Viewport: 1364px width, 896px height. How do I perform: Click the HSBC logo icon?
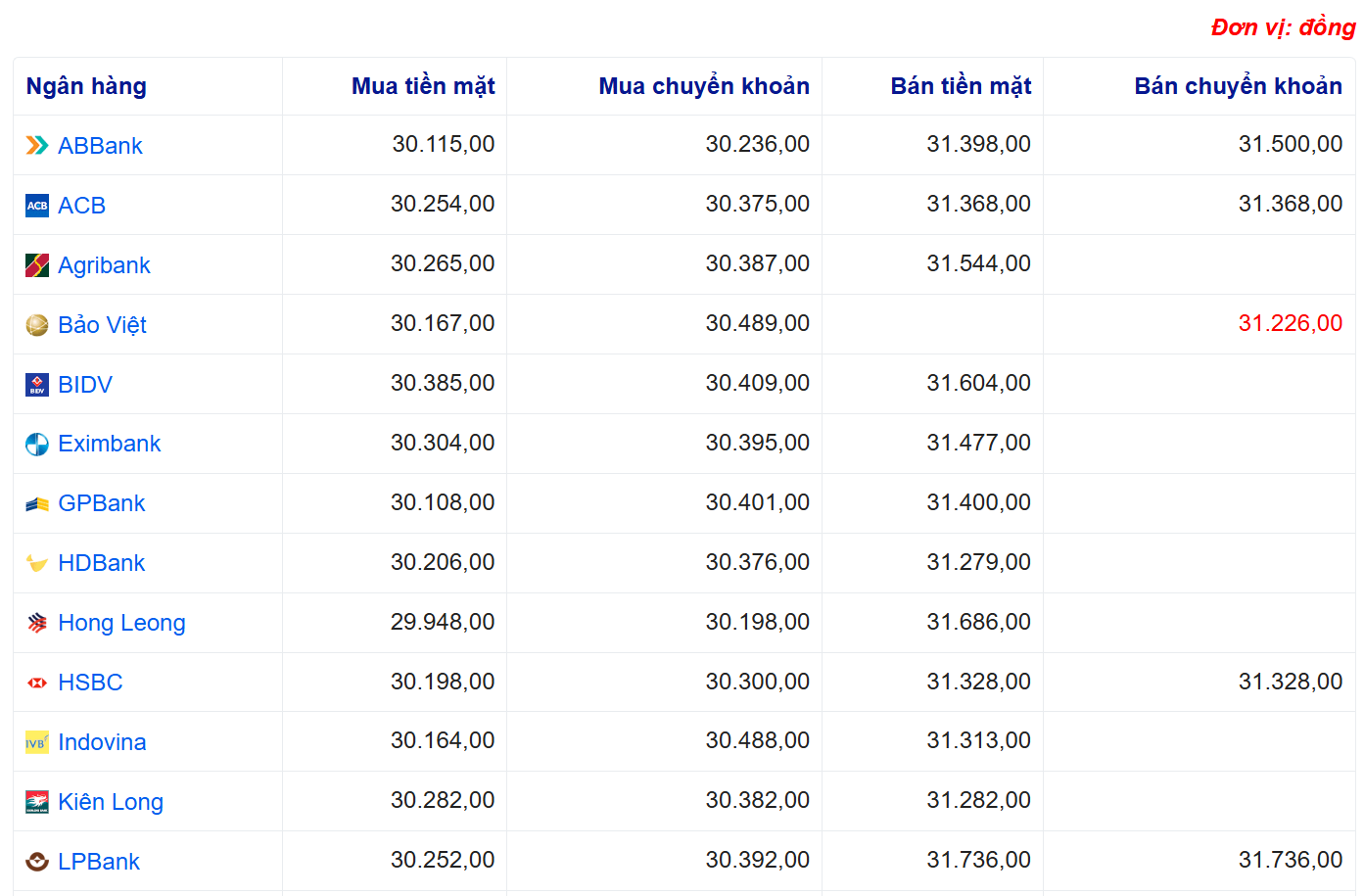click(x=36, y=683)
